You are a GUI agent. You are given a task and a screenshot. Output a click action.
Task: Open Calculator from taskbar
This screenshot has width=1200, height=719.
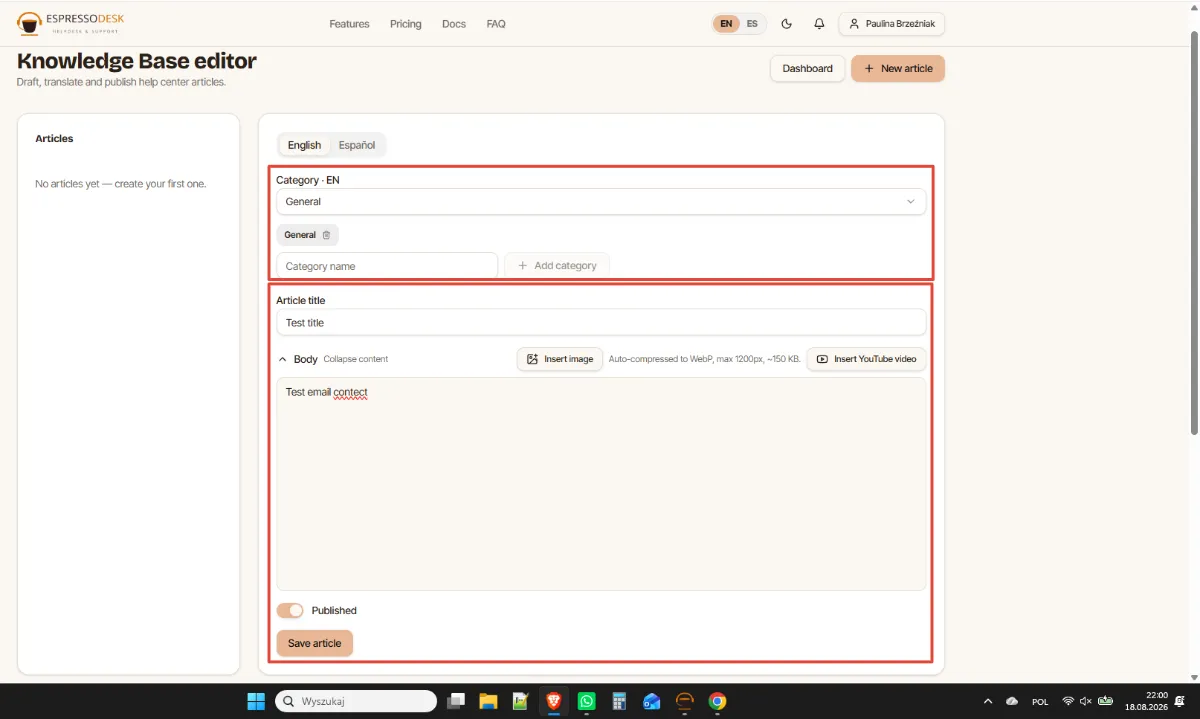619,701
